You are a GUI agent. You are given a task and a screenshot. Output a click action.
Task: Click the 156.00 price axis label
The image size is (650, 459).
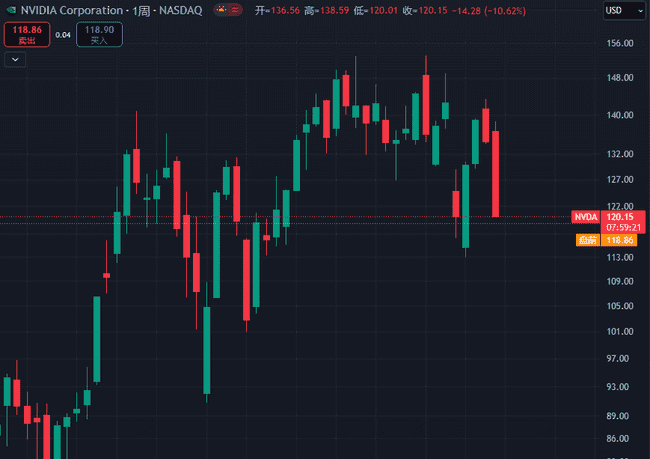(620, 43)
